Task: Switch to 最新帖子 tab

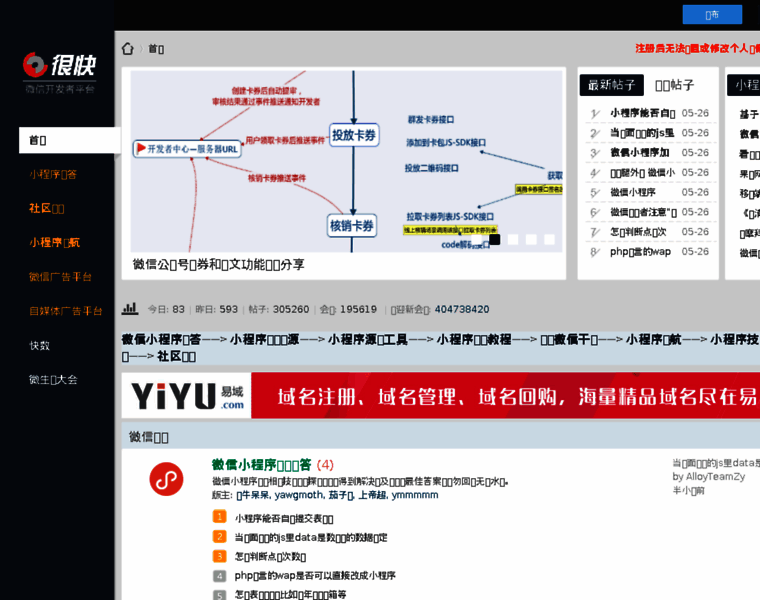Action: tap(612, 85)
